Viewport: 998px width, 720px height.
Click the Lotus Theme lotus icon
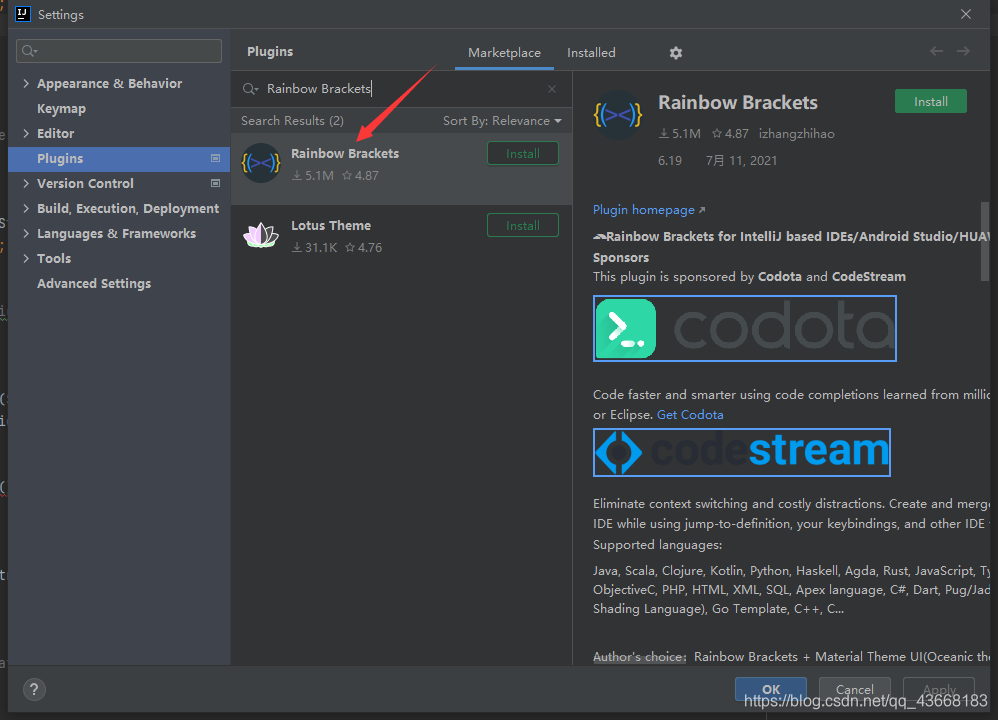(261, 236)
